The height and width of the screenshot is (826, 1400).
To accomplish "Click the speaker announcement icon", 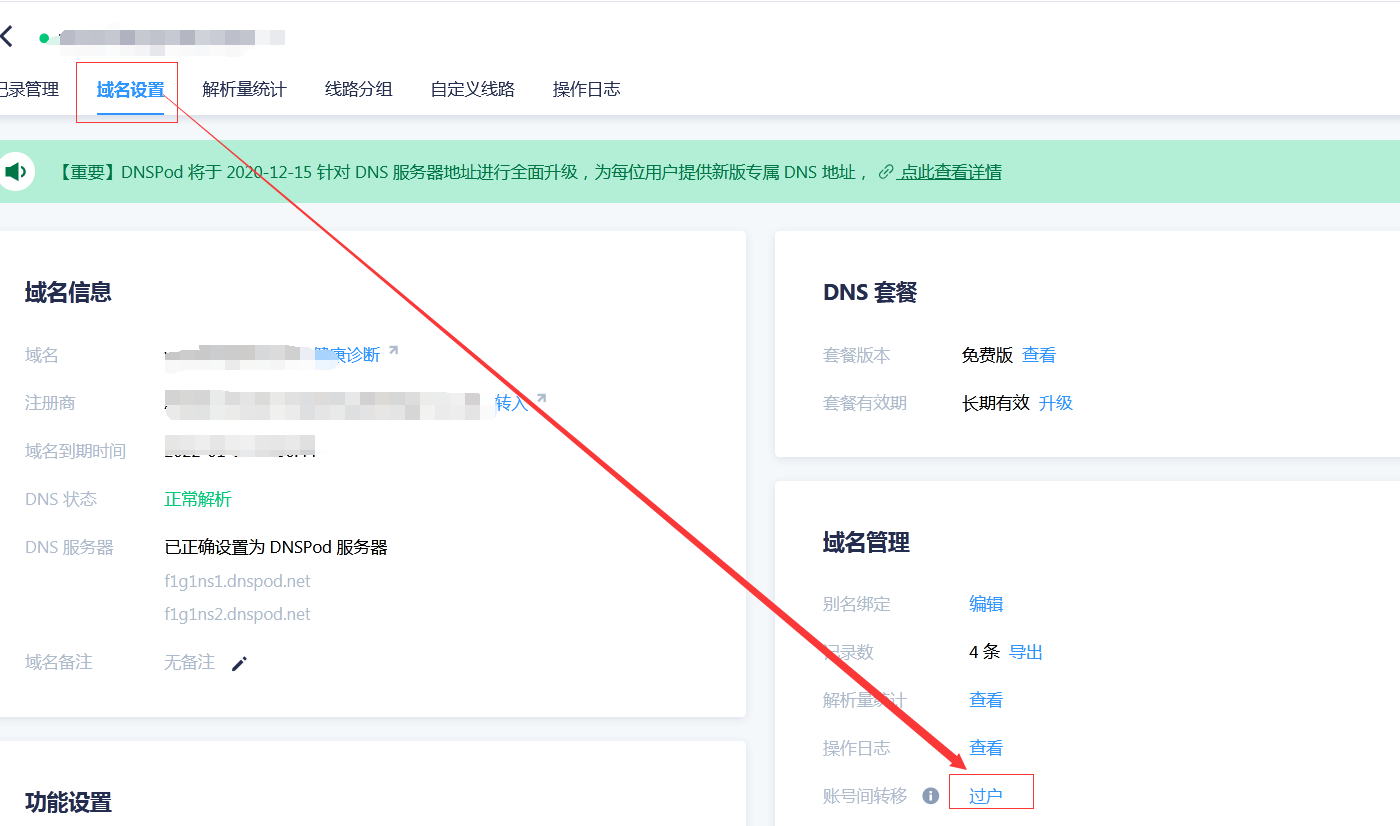I will [x=16, y=170].
